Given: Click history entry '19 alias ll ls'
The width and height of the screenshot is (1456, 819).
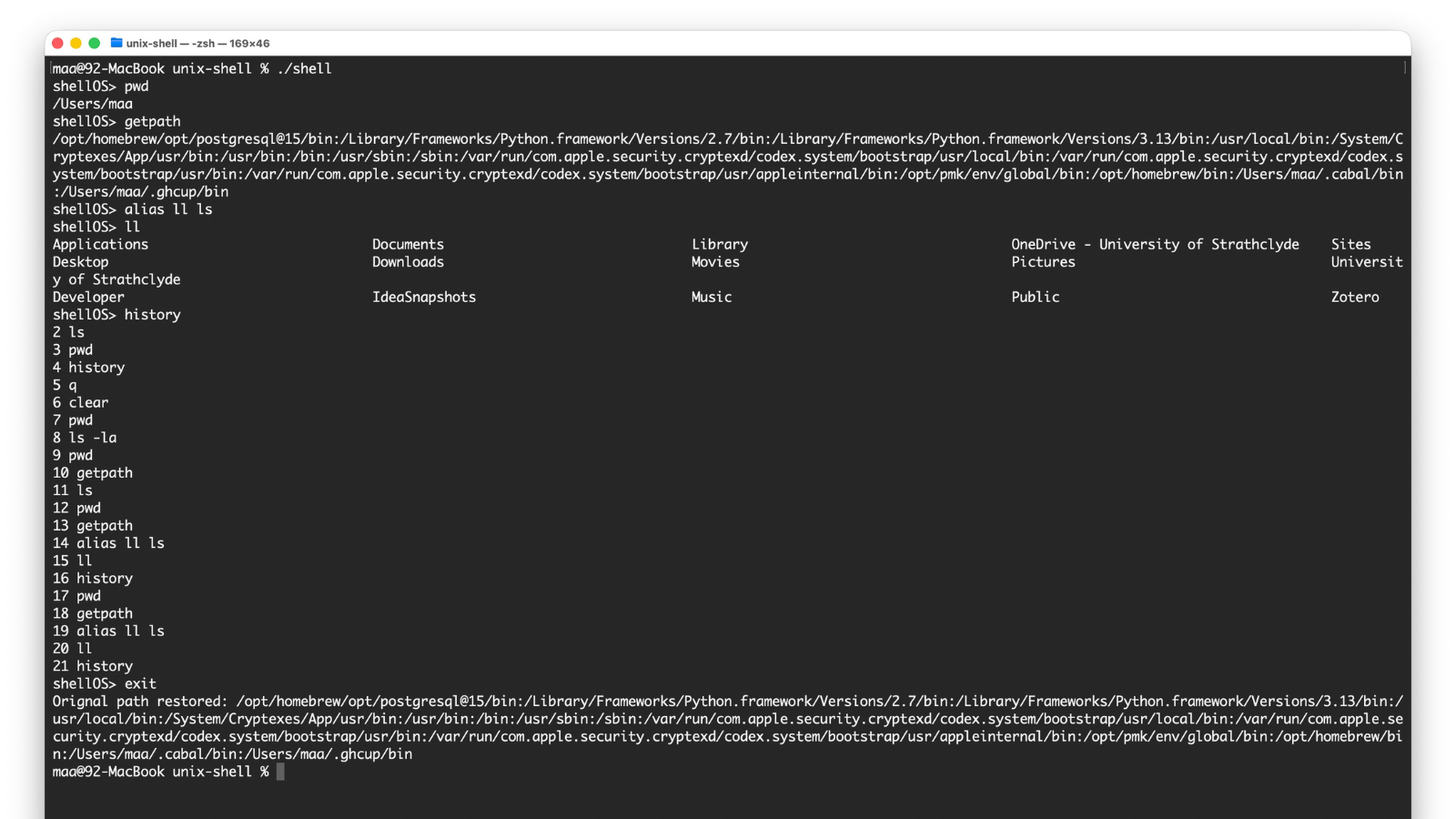Looking at the screenshot, I should (108, 631).
